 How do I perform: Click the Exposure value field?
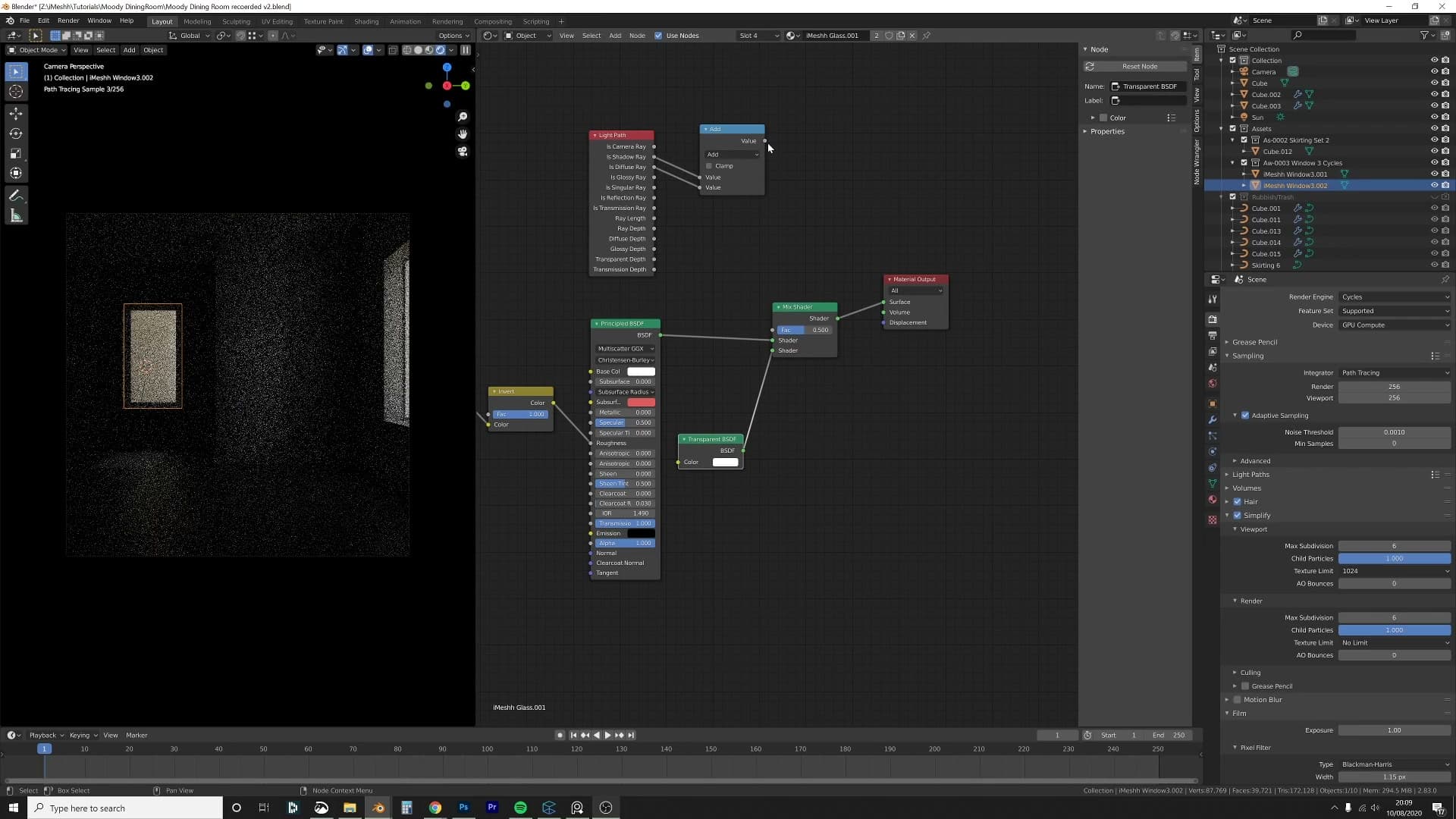click(x=1394, y=731)
